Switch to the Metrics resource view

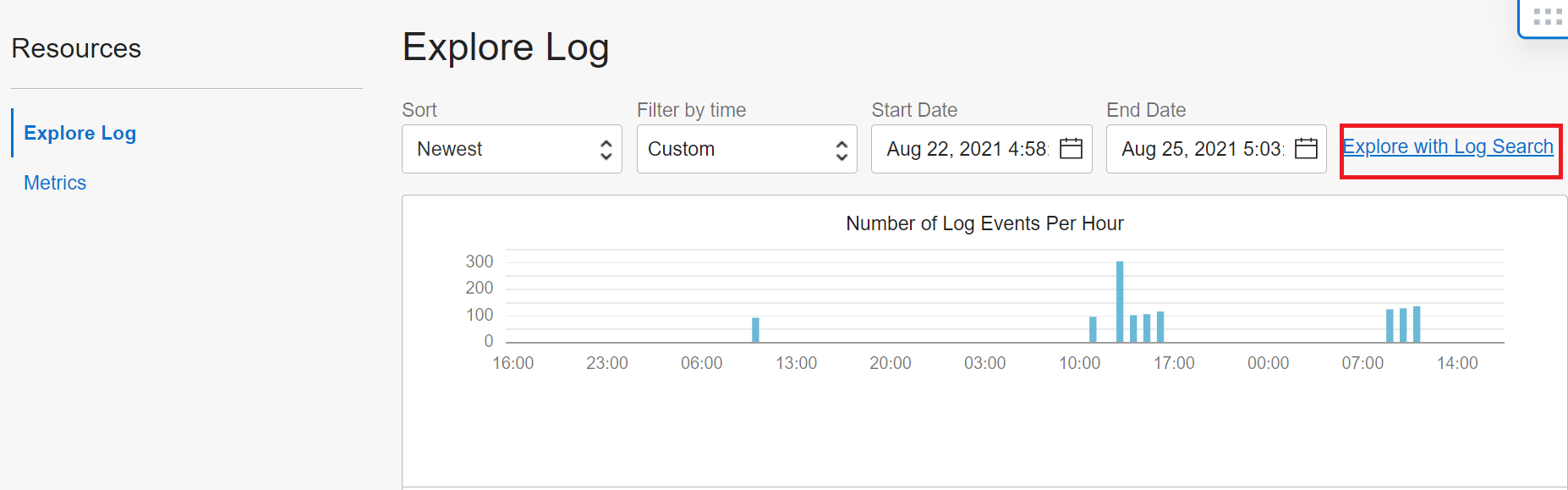pos(55,183)
